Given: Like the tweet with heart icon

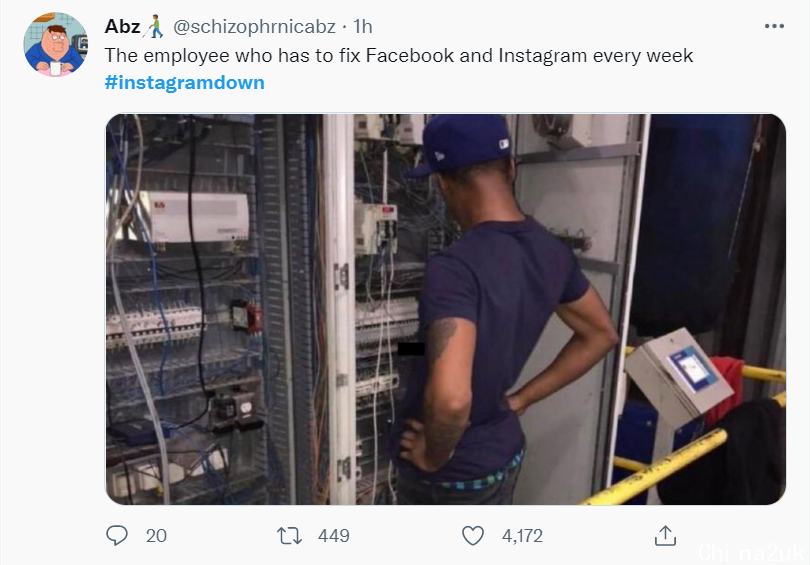Looking at the screenshot, I should coord(473,536).
